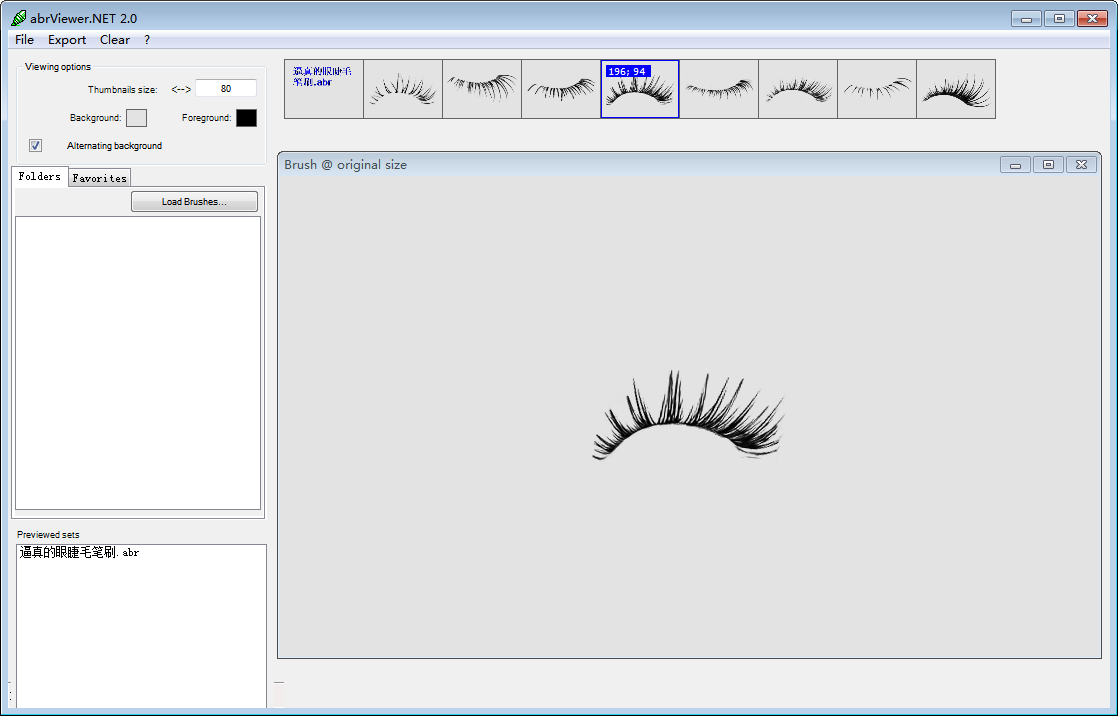The width and height of the screenshot is (1118, 716).
Task: Select the first eyelash brush thumbnail
Action: [403, 89]
